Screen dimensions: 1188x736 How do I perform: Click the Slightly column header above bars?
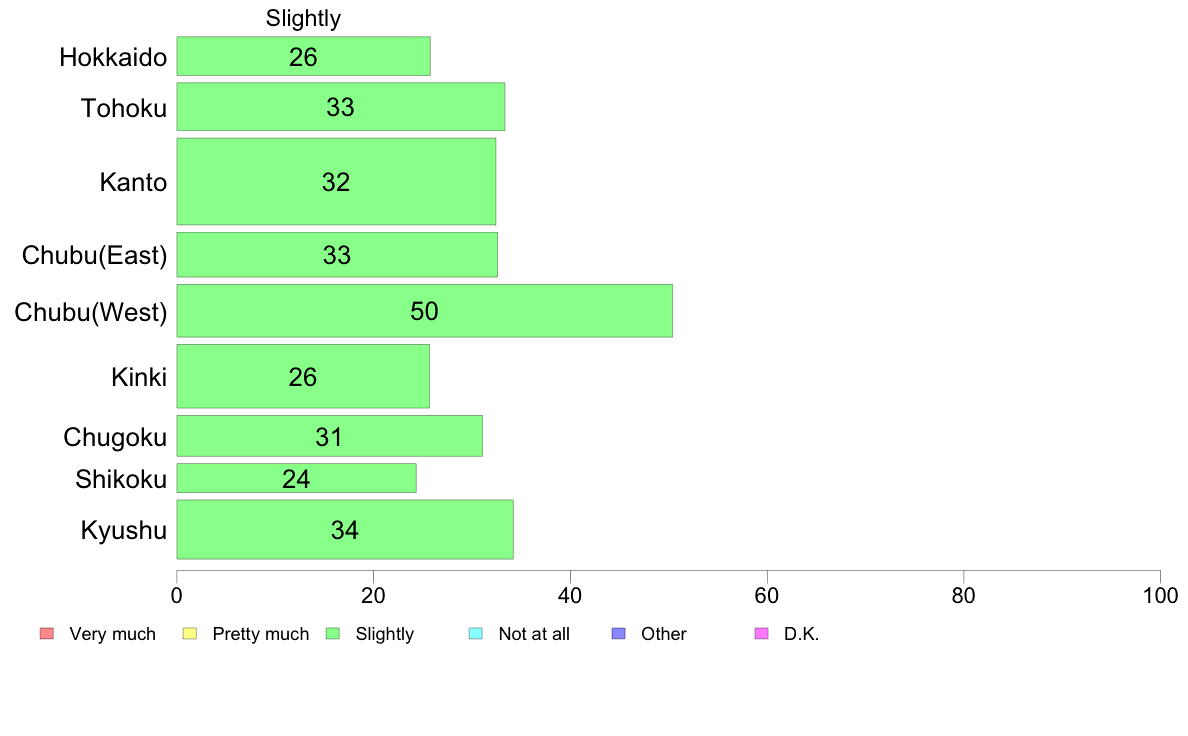click(303, 18)
